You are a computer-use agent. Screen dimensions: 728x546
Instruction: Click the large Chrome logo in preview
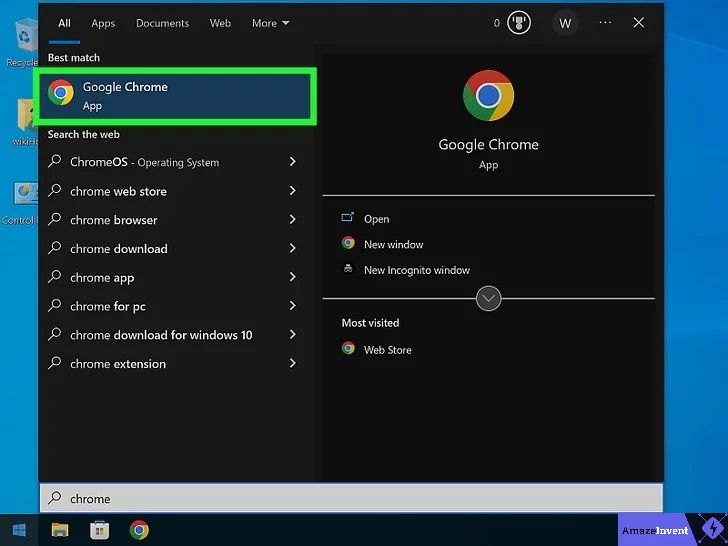[x=488, y=96]
